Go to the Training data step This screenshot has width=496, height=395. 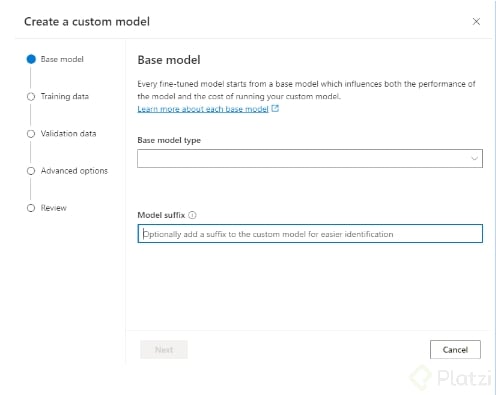click(x=65, y=97)
